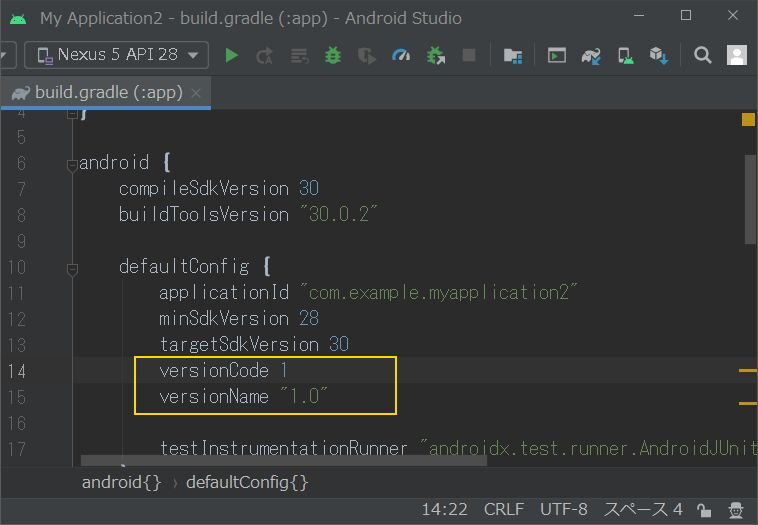Open Search Everywhere magnifier icon

[702, 55]
